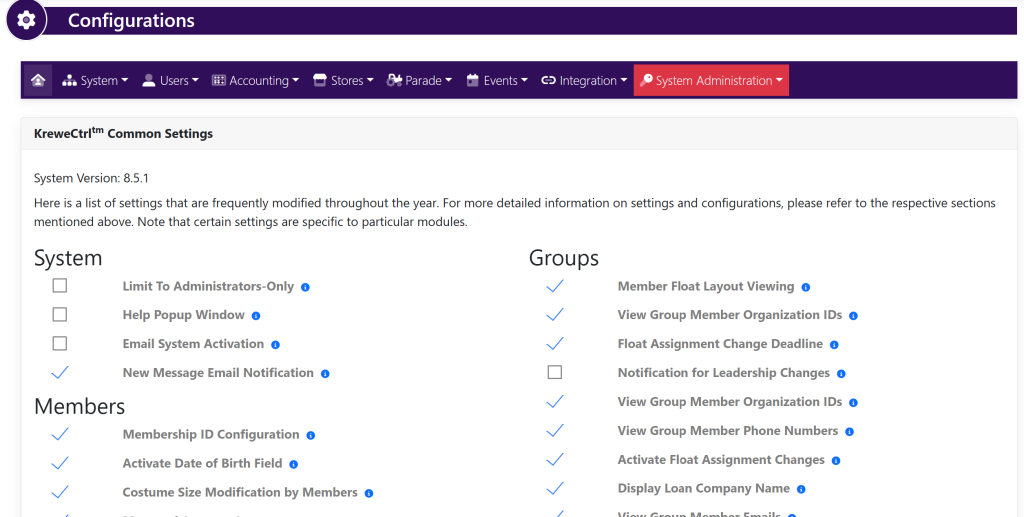Click the home icon in navigation bar

click(x=38, y=80)
